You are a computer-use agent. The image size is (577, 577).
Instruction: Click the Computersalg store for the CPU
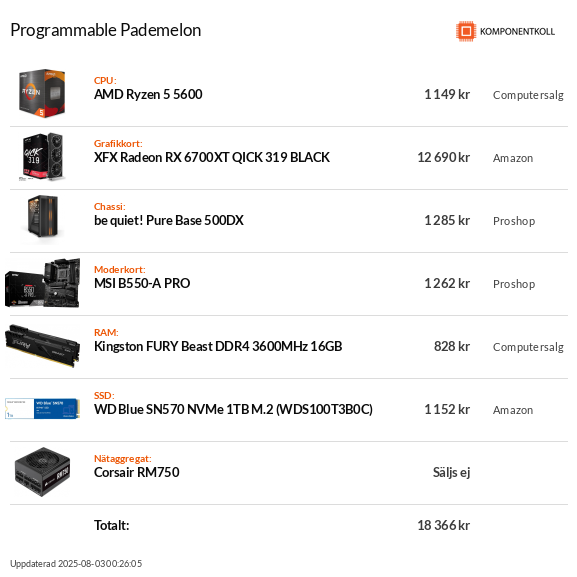528,95
